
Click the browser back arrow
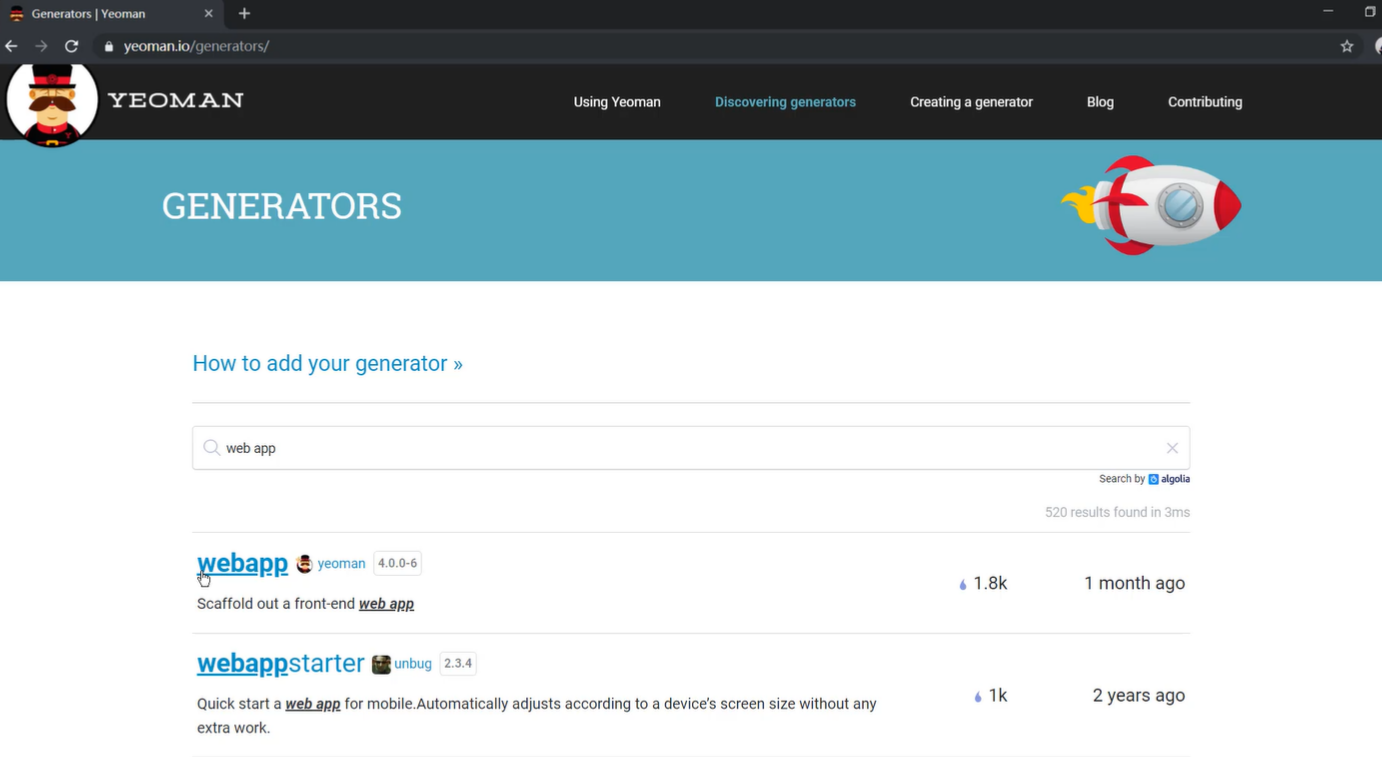pyautogui.click(x=12, y=46)
